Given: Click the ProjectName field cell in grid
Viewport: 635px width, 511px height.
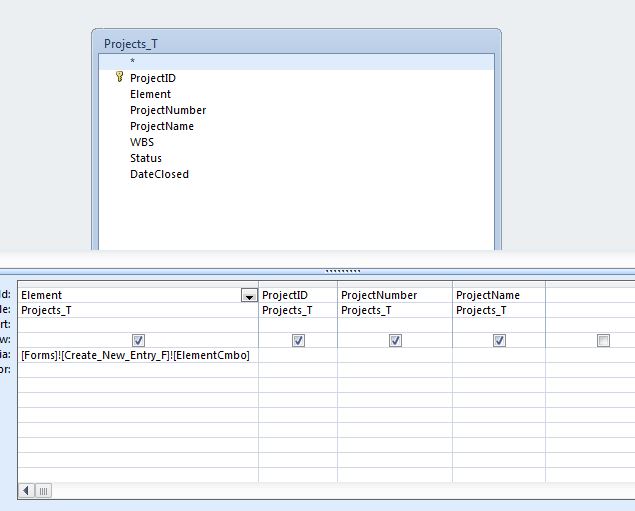Looking at the screenshot, I should (499, 295).
